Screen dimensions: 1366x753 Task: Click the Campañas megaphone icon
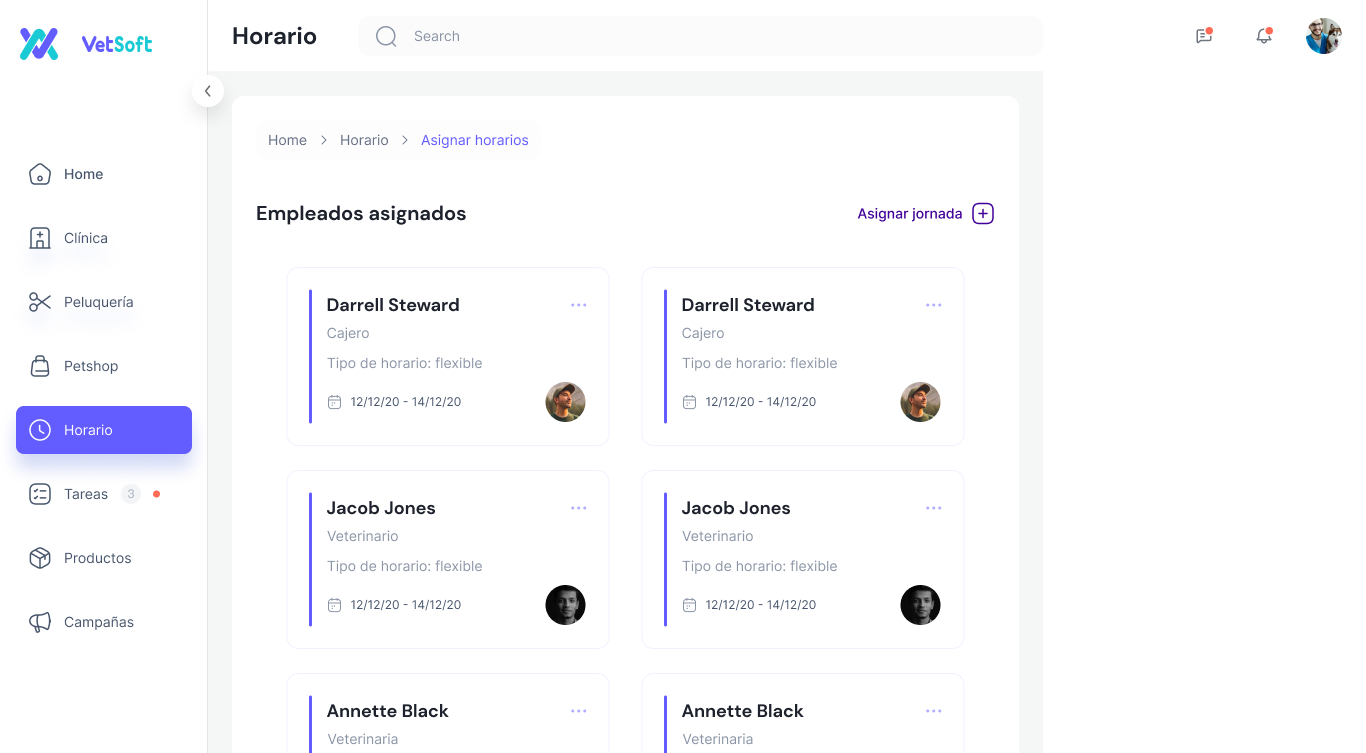tap(40, 622)
